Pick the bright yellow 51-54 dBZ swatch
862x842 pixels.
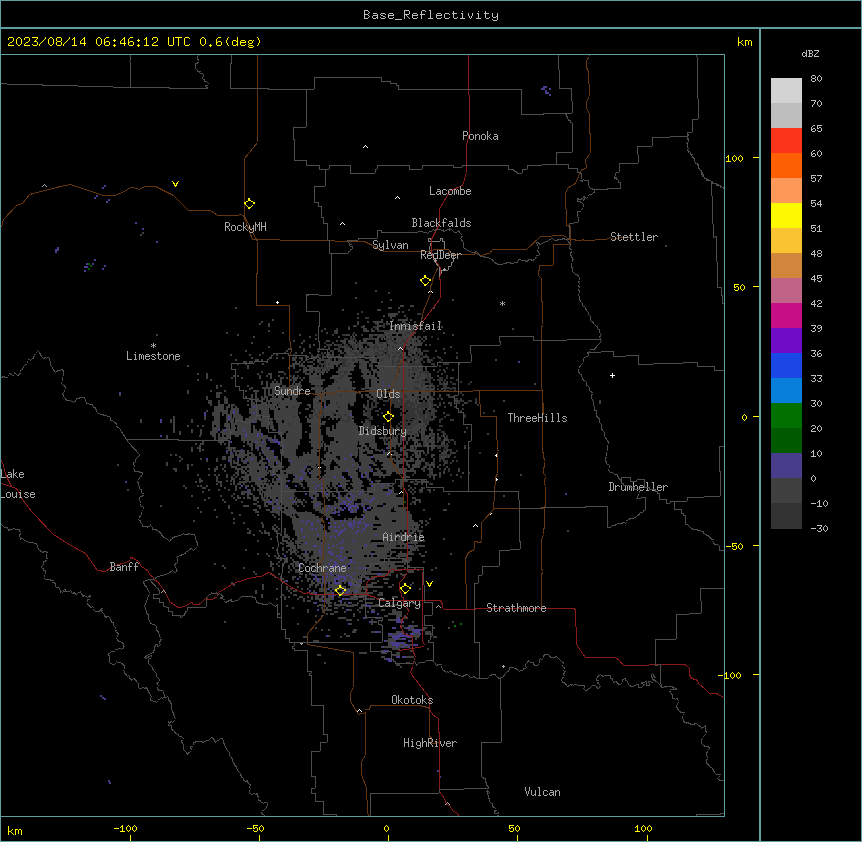coord(786,215)
